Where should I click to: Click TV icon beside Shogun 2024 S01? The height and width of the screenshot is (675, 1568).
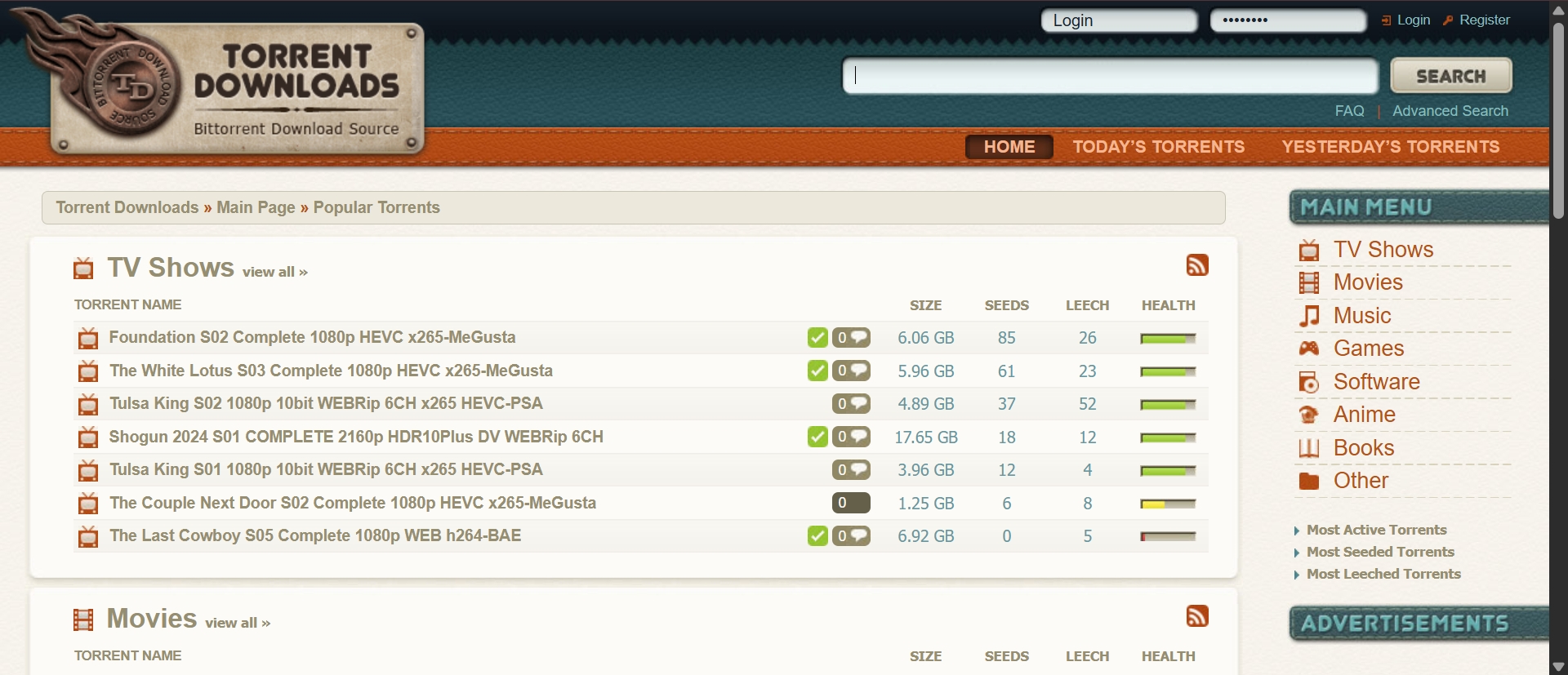point(88,437)
